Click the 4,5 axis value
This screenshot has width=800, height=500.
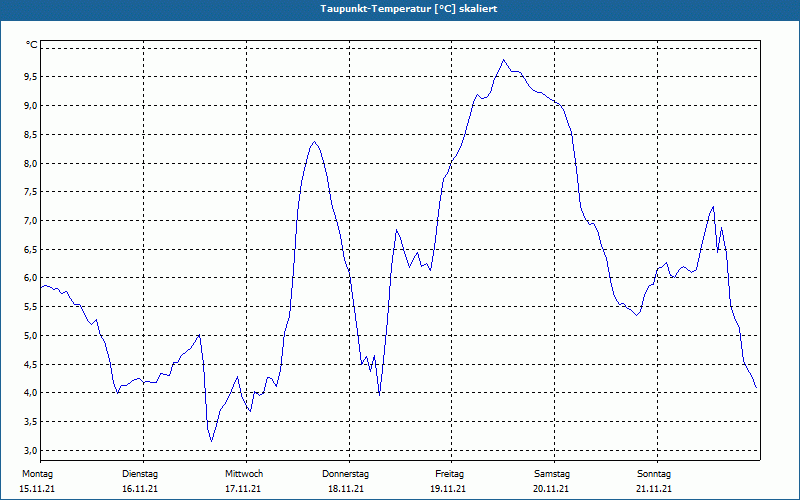[x=32, y=364]
